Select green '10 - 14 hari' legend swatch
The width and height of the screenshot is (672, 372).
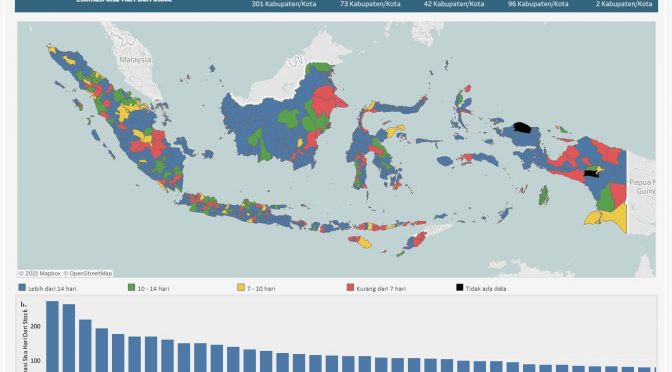(132, 288)
